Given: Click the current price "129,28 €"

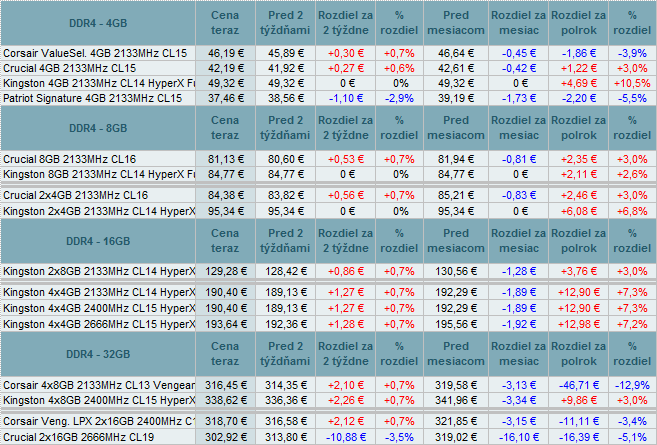Looking at the screenshot, I should [x=226, y=272].
